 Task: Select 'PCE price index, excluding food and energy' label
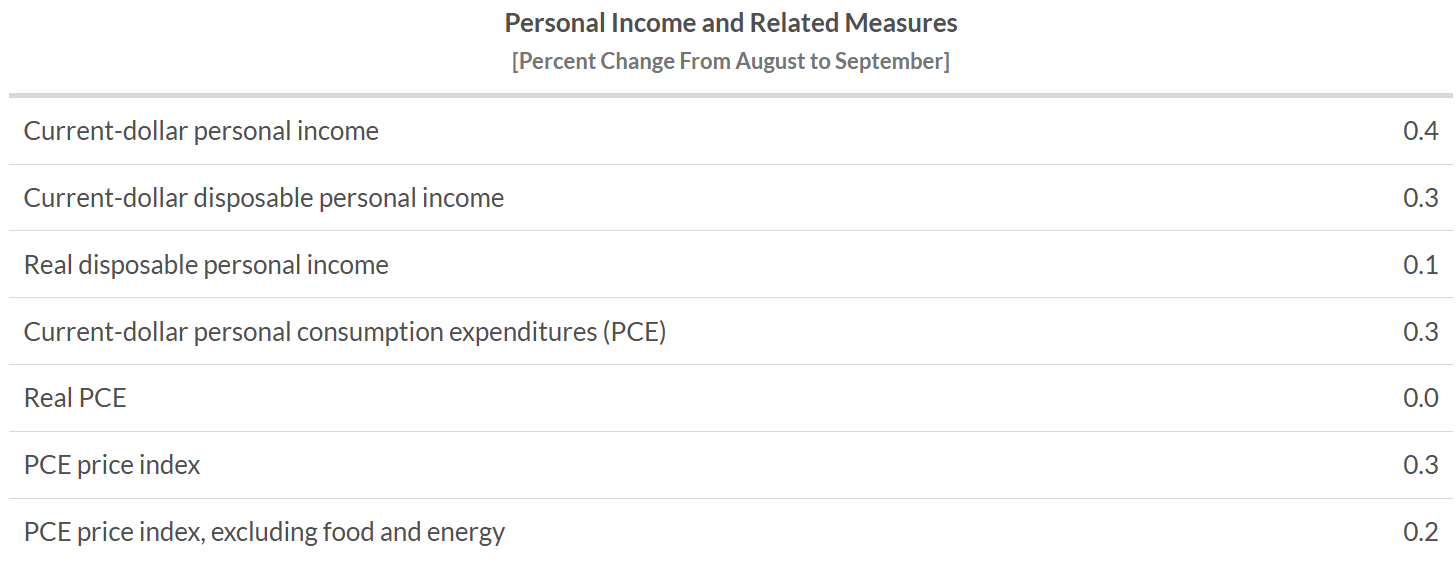point(264,532)
